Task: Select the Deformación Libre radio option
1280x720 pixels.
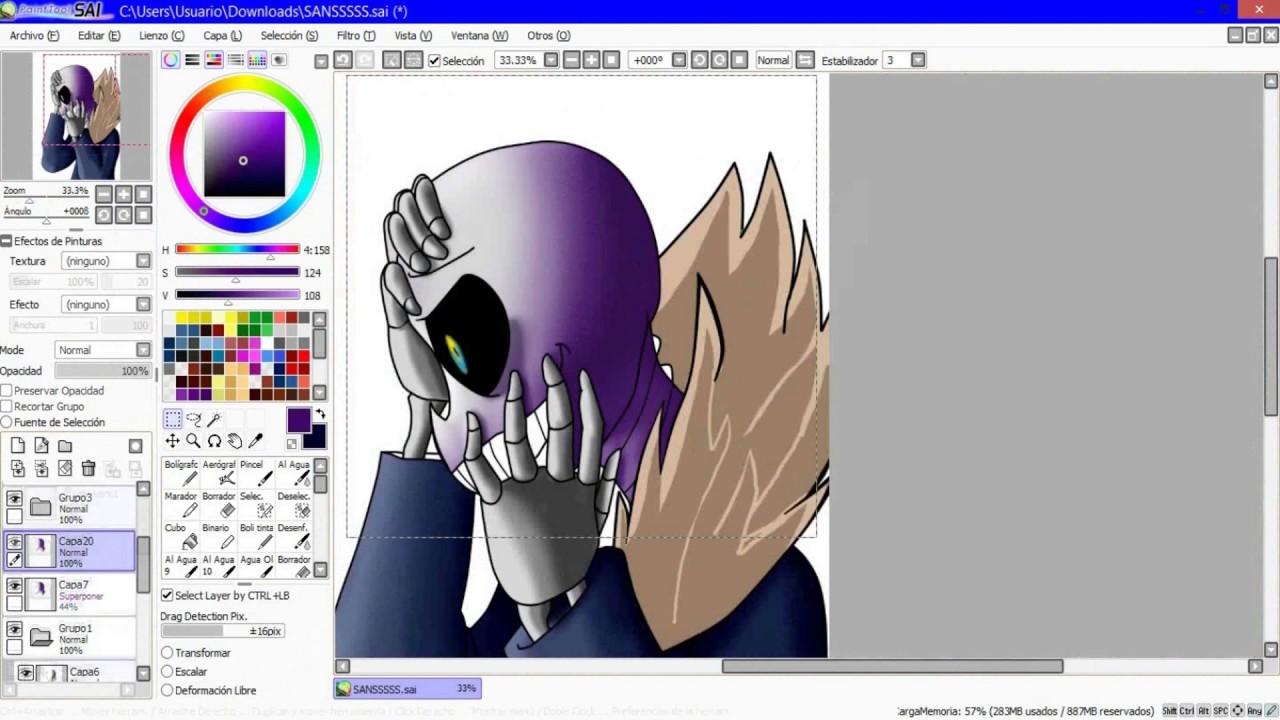Action: pos(167,691)
